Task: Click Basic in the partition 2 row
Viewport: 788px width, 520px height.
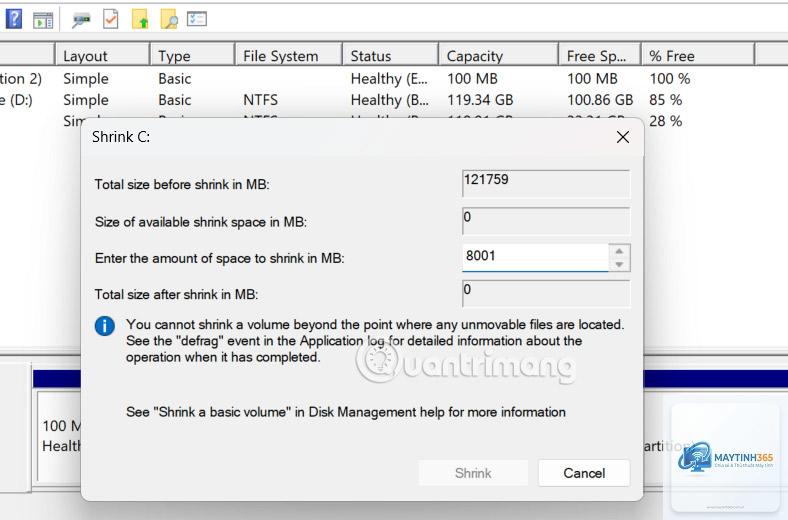Action: pos(174,78)
